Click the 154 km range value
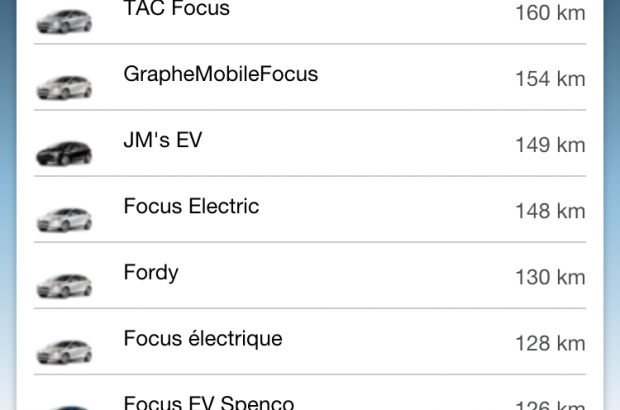620x410 pixels. click(549, 79)
